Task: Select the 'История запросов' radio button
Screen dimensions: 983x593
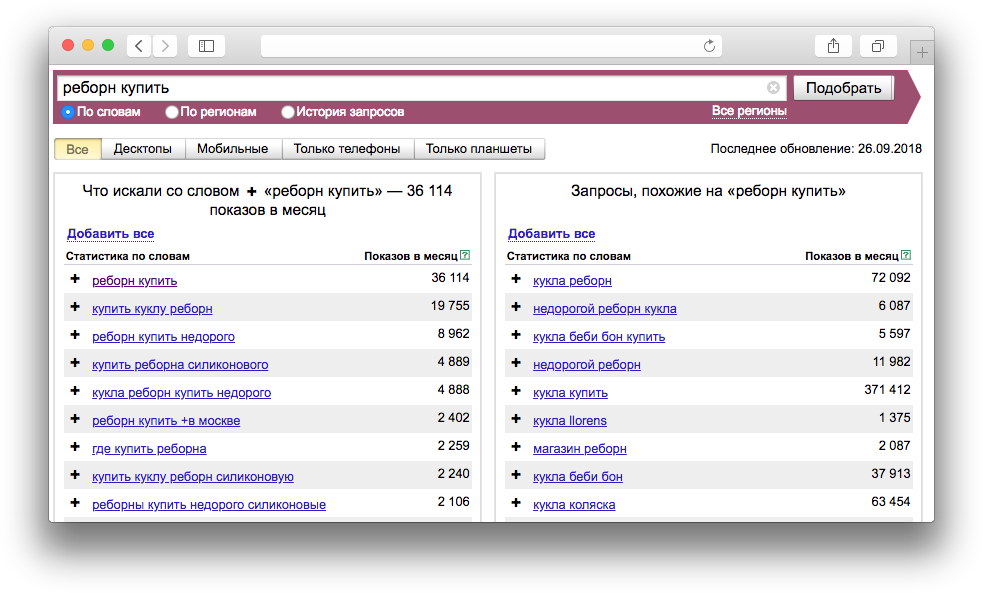Action: click(x=288, y=112)
